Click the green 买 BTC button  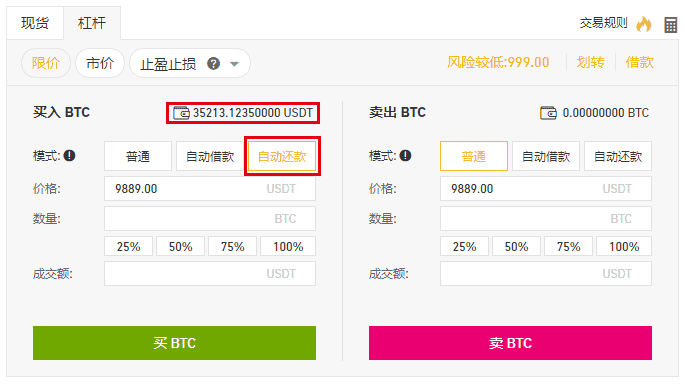click(174, 343)
